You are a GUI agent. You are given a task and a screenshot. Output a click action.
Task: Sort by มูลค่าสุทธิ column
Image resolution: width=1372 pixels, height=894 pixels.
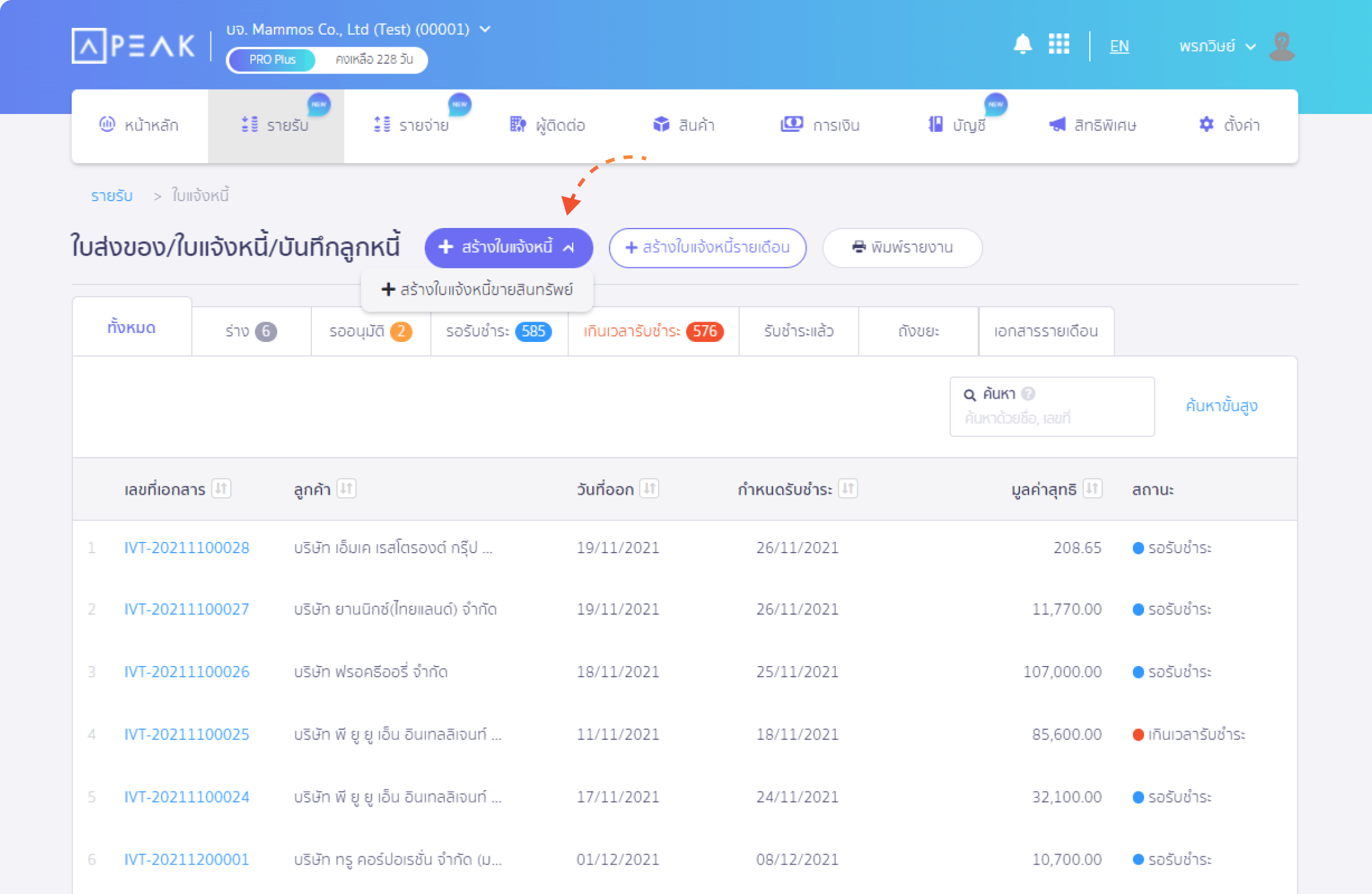1092,489
